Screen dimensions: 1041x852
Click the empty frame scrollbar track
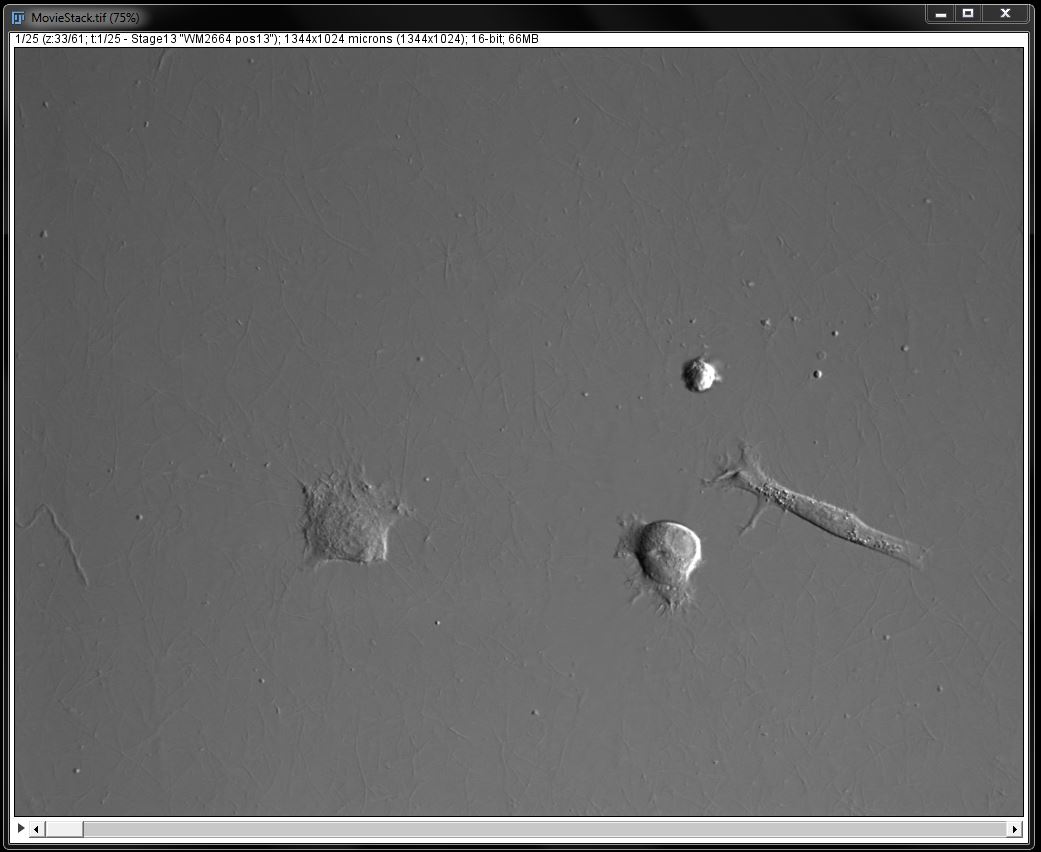coord(545,829)
